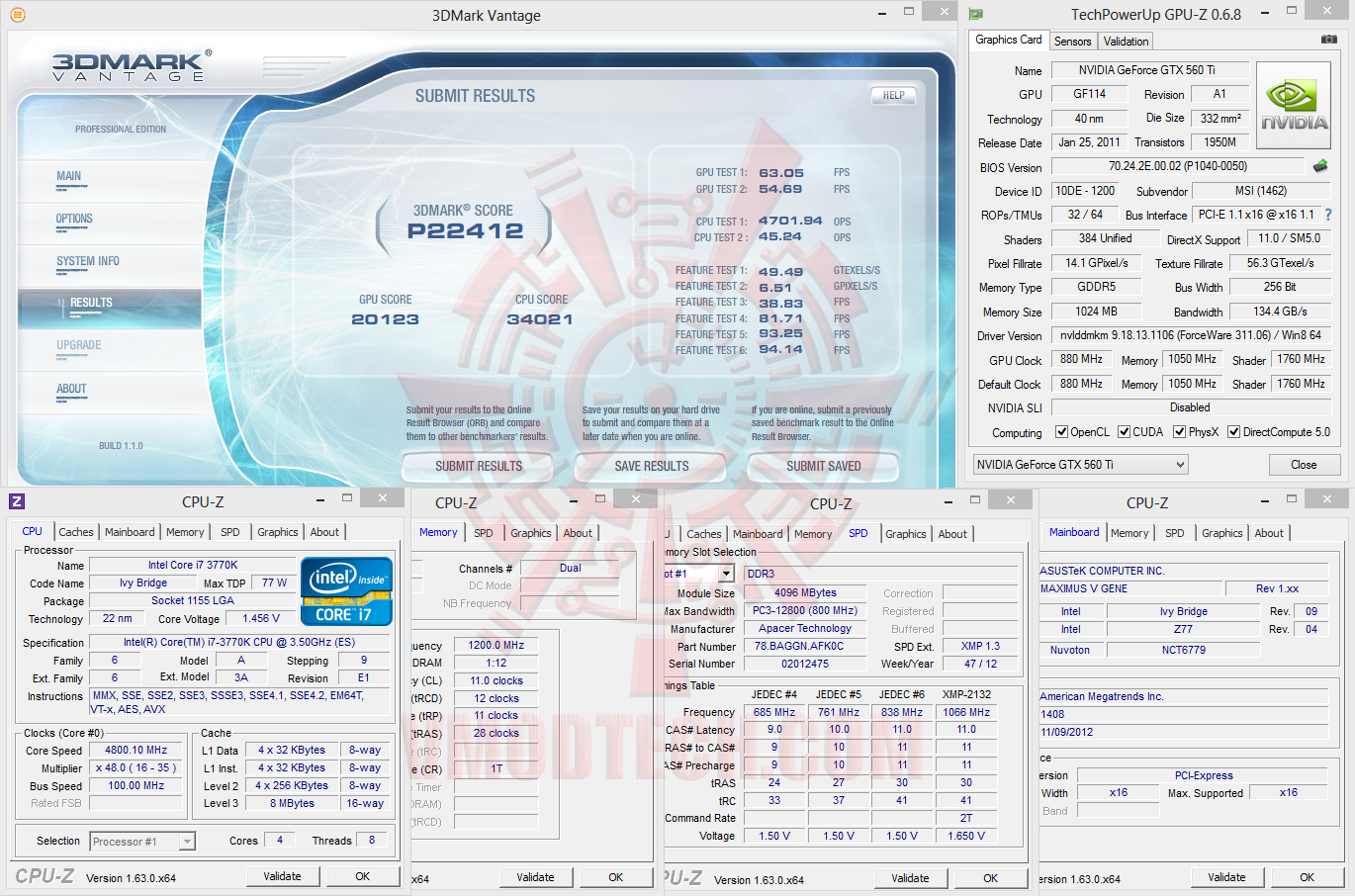Open the Memory tab in first CPU-Z
The width and height of the screenshot is (1355, 896).
[x=185, y=532]
